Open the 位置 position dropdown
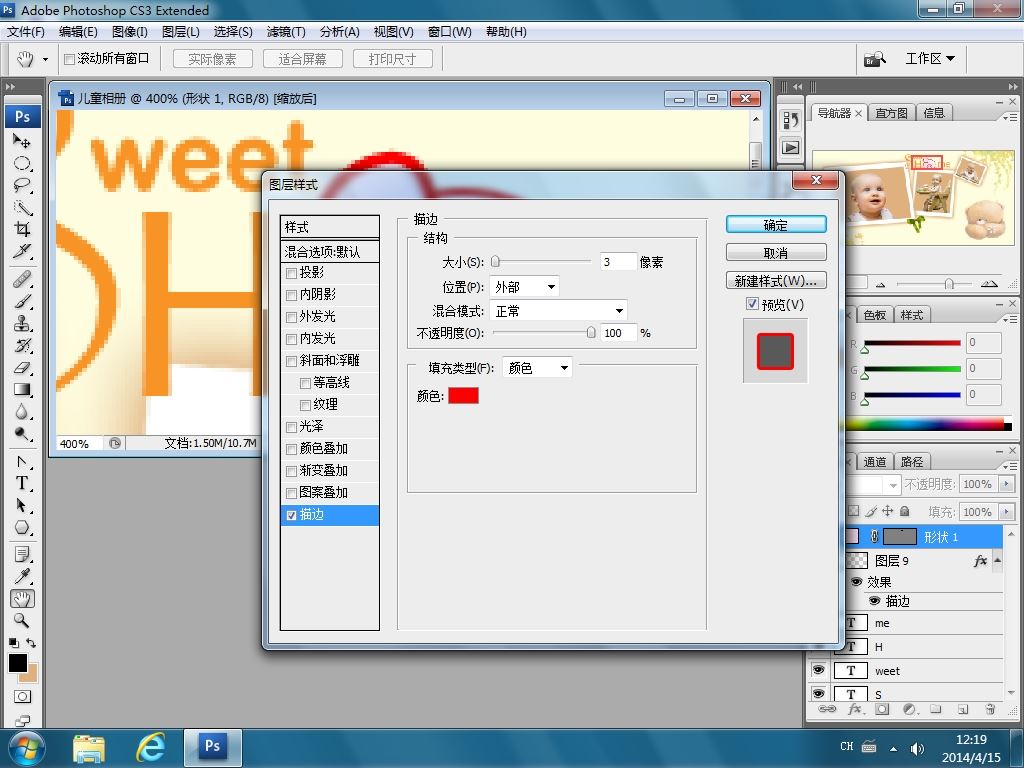The width and height of the screenshot is (1024, 768). [x=524, y=287]
